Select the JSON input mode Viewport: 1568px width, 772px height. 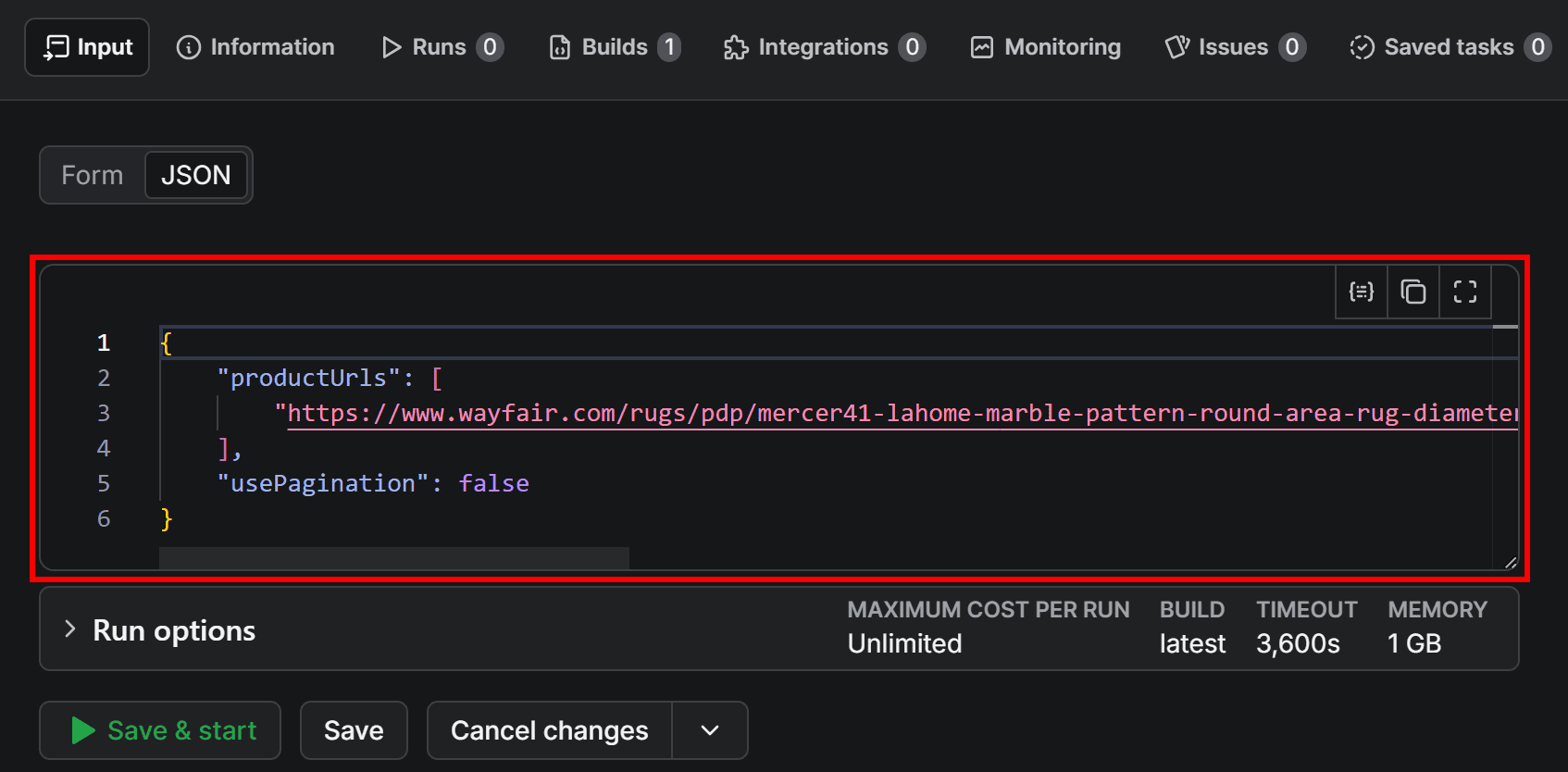tap(196, 175)
